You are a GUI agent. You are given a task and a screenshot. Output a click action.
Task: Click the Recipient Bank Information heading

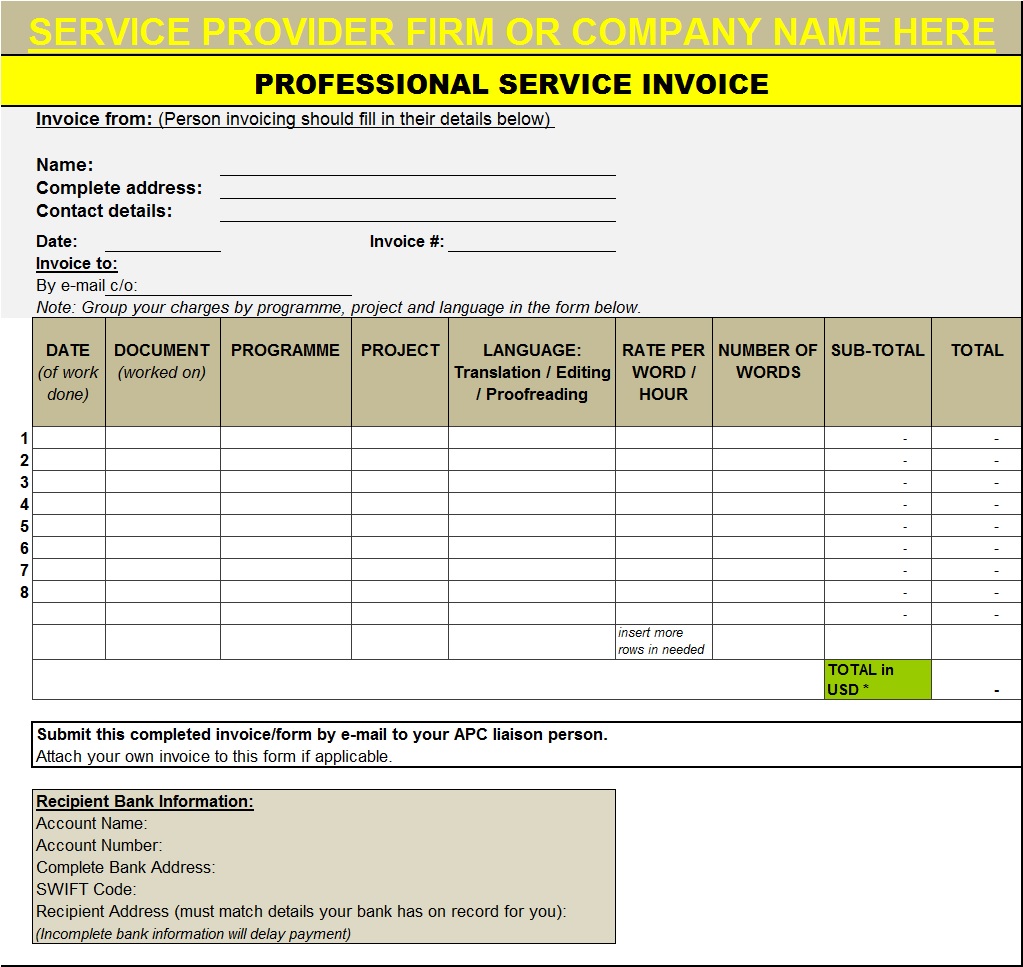click(145, 801)
